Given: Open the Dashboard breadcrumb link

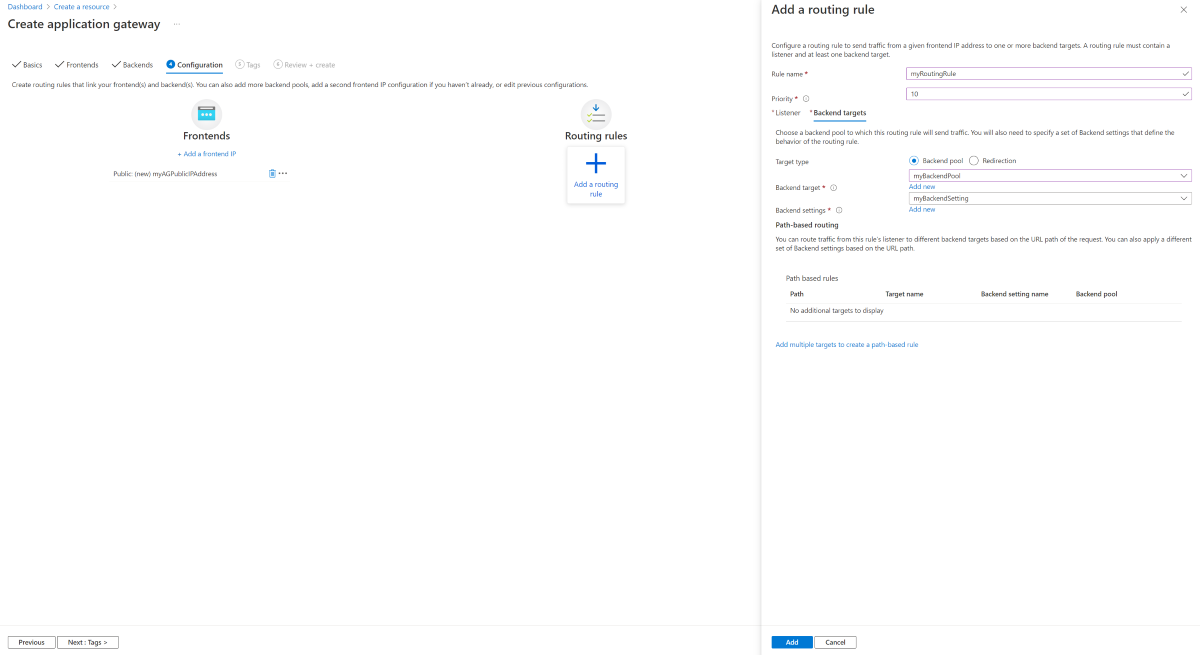Looking at the screenshot, I should tap(25, 6).
